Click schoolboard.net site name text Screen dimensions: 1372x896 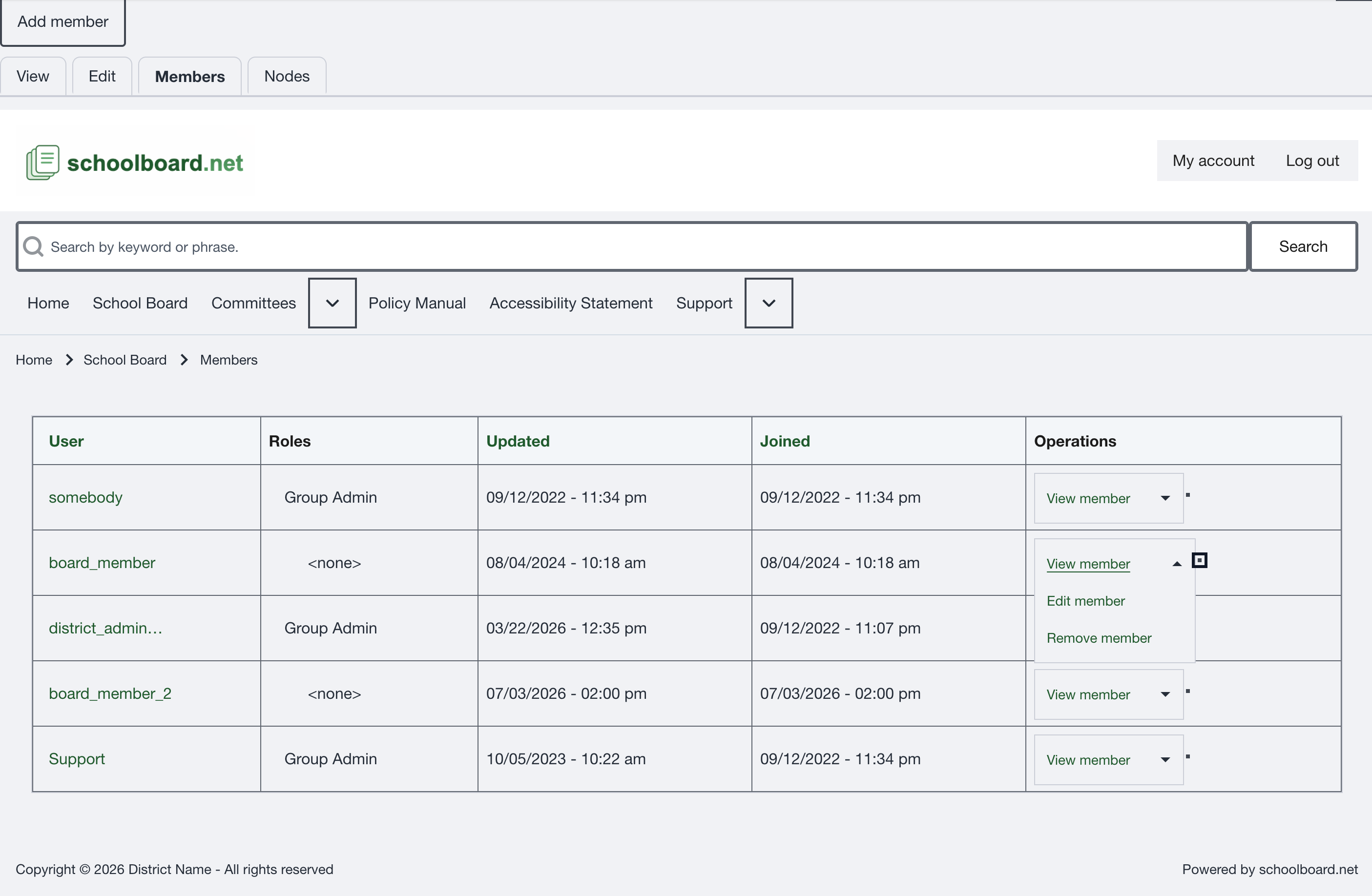[x=155, y=163]
